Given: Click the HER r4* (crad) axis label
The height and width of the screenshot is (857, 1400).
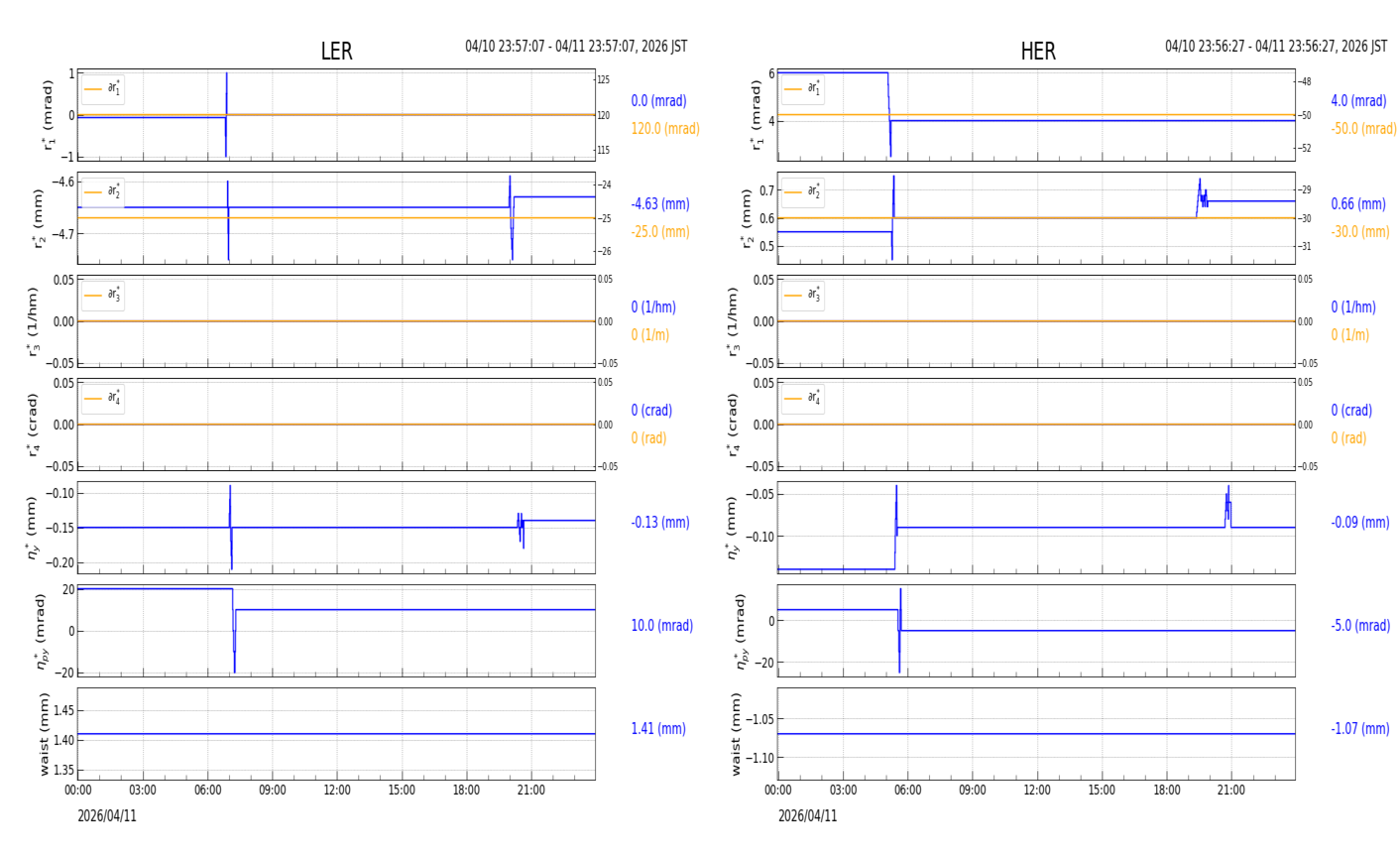Looking at the screenshot, I should coord(734,425).
